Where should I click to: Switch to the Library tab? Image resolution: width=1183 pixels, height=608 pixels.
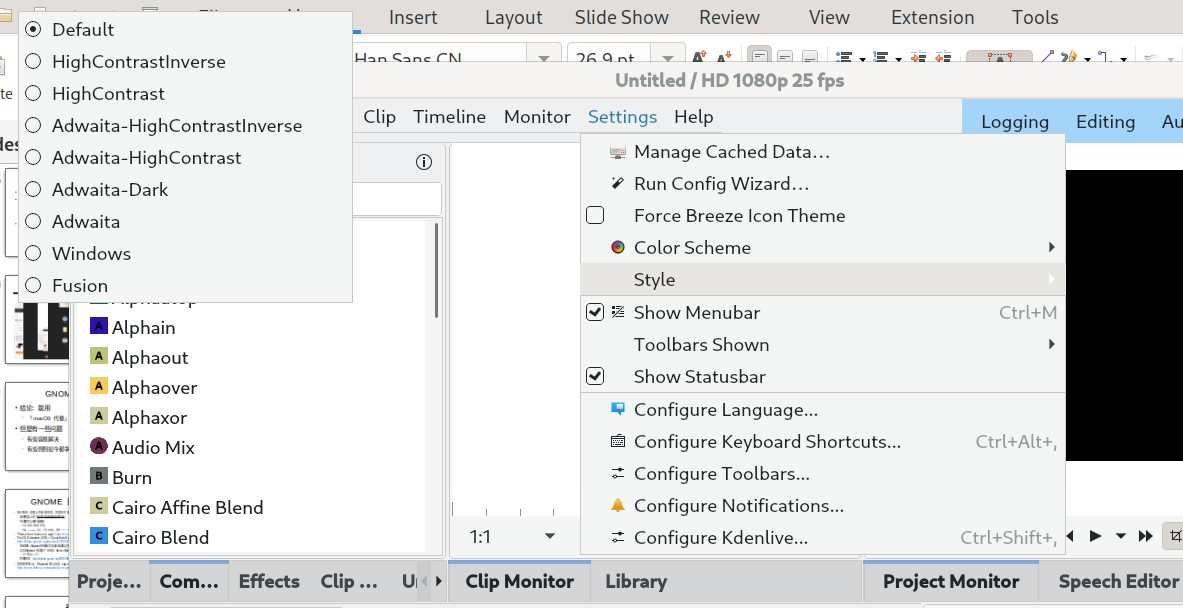636,582
